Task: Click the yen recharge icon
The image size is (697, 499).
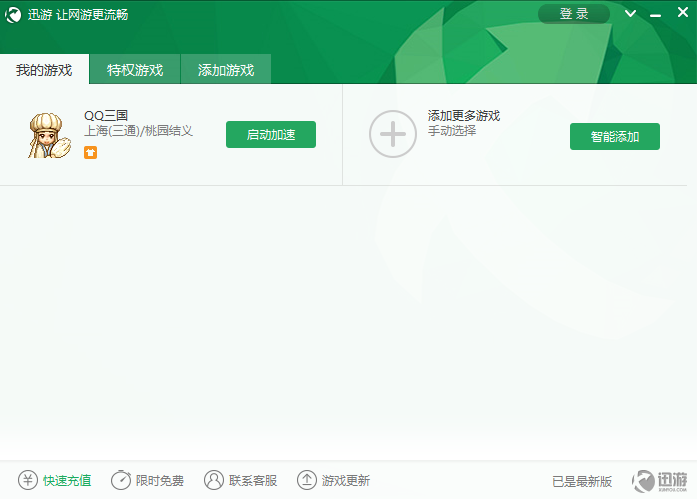Action: [28, 480]
